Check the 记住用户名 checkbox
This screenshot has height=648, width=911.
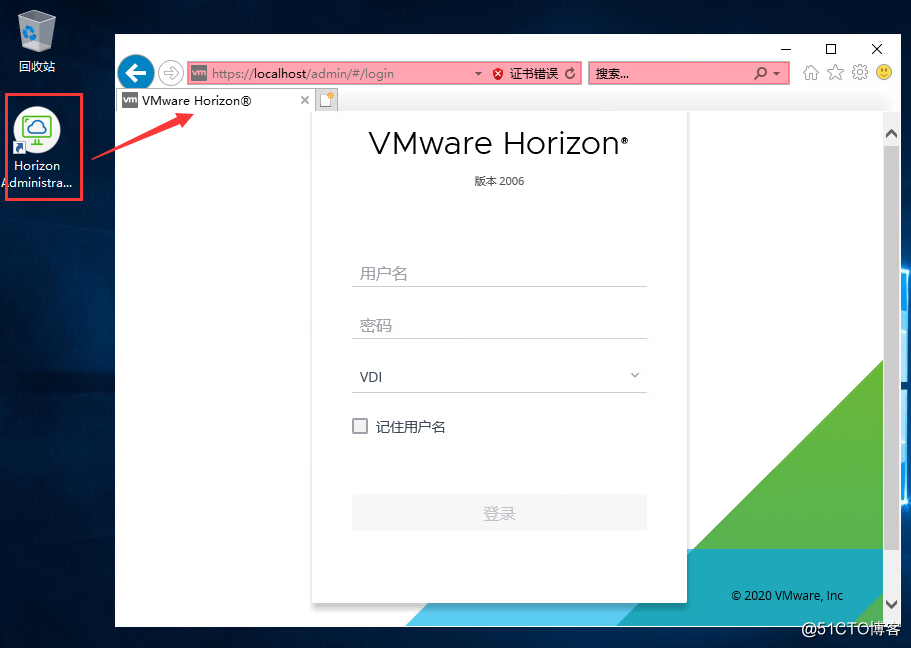tap(360, 427)
